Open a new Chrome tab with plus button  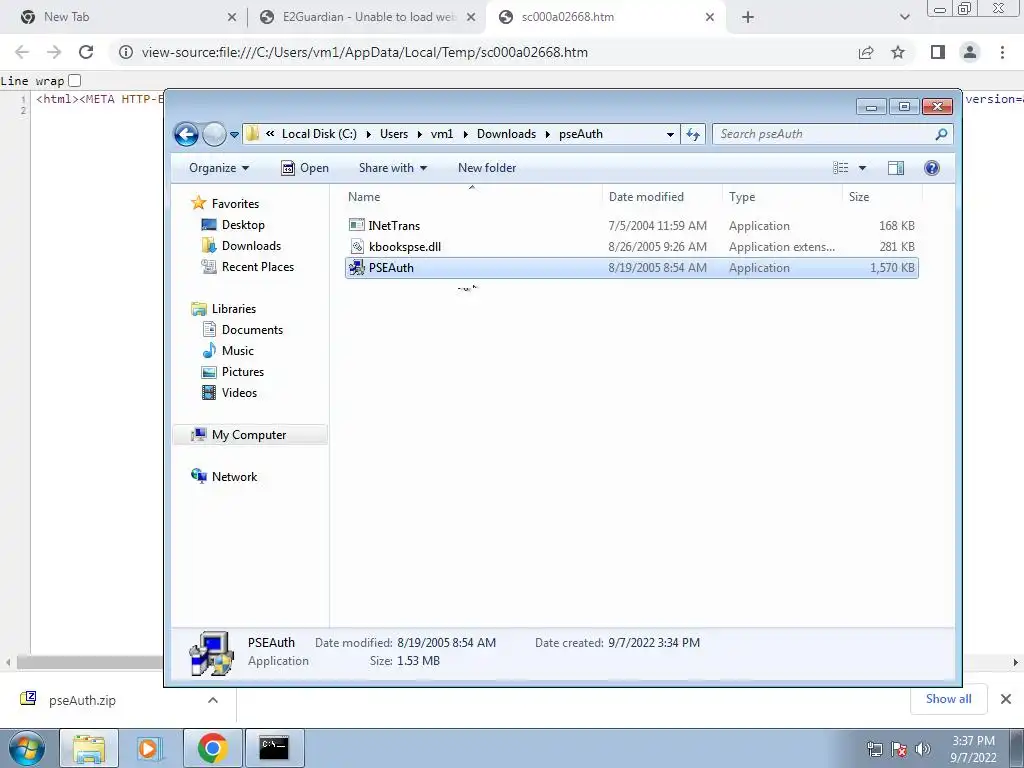pyautogui.click(x=748, y=17)
